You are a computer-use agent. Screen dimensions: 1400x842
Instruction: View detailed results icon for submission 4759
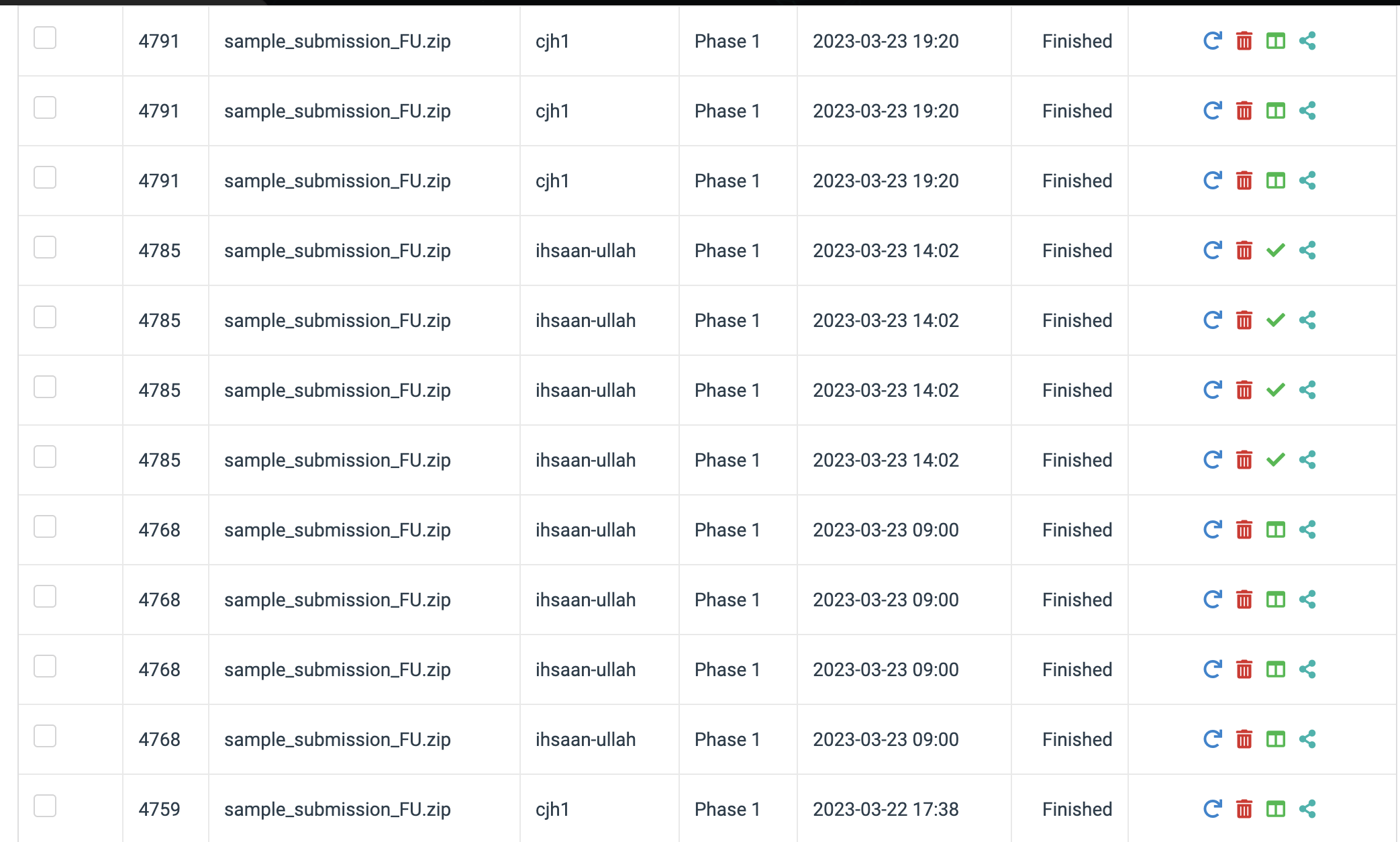(1275, 809)
